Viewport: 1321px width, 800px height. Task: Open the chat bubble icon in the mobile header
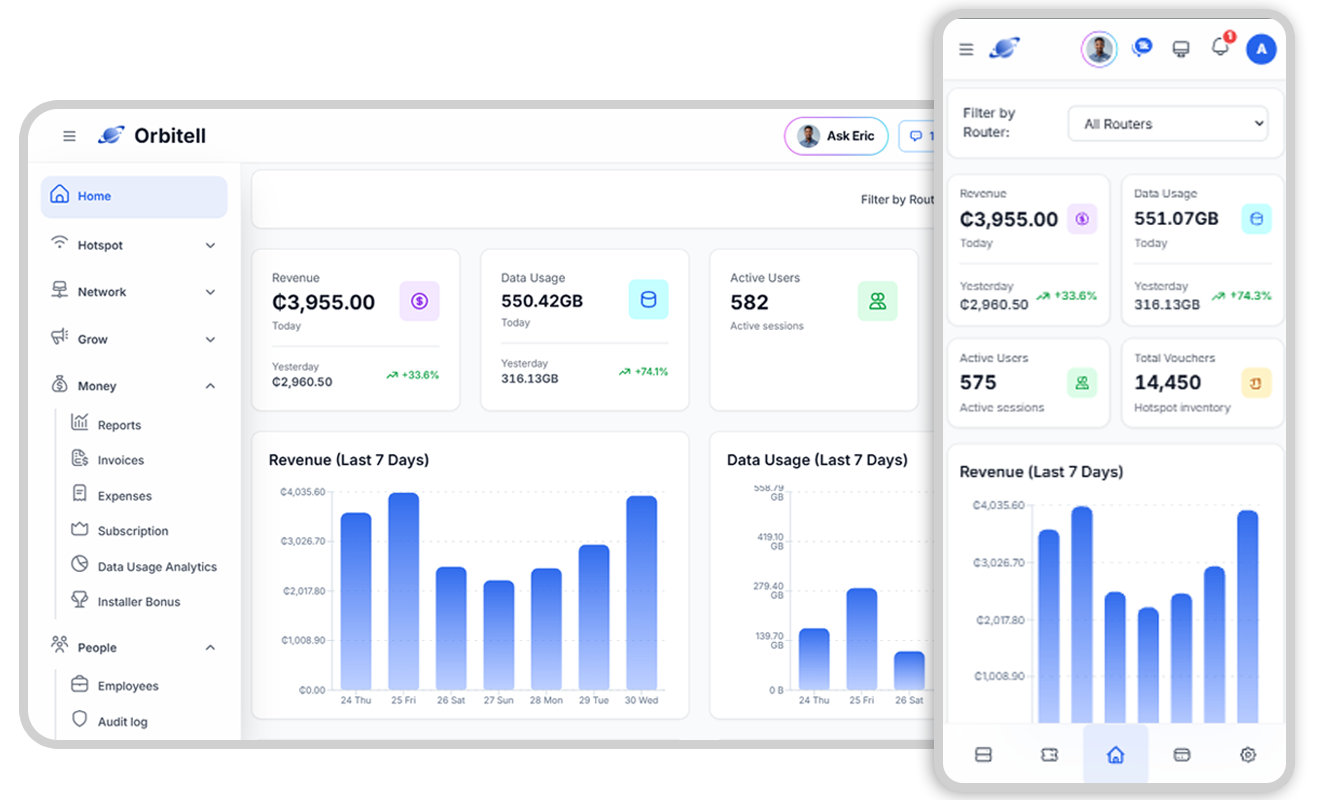pyautogui.click(x=1142, y=48)
